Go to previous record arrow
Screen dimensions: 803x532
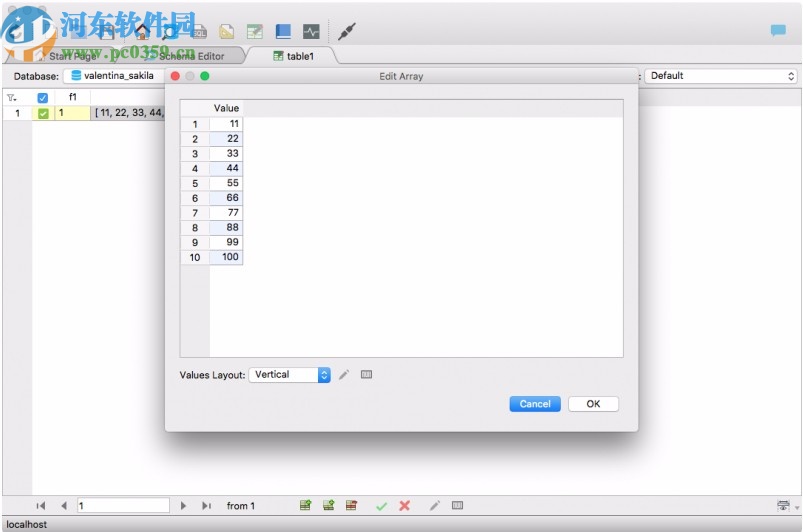click(64, 506)
